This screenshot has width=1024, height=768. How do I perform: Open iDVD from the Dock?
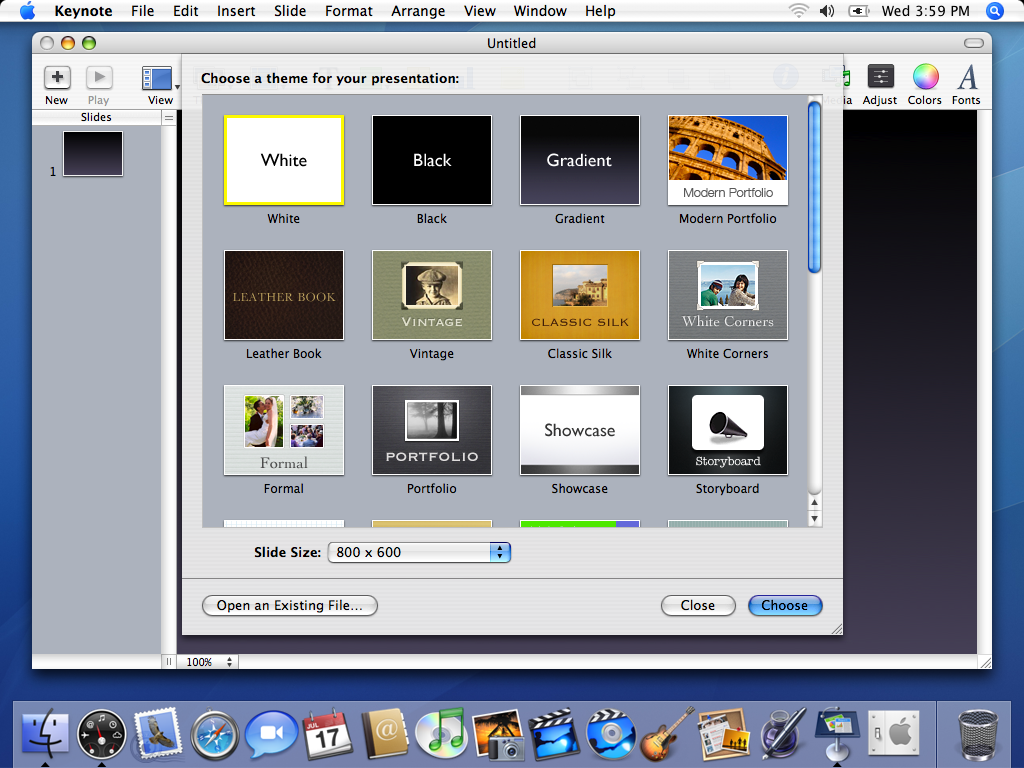tap(611, 735)
